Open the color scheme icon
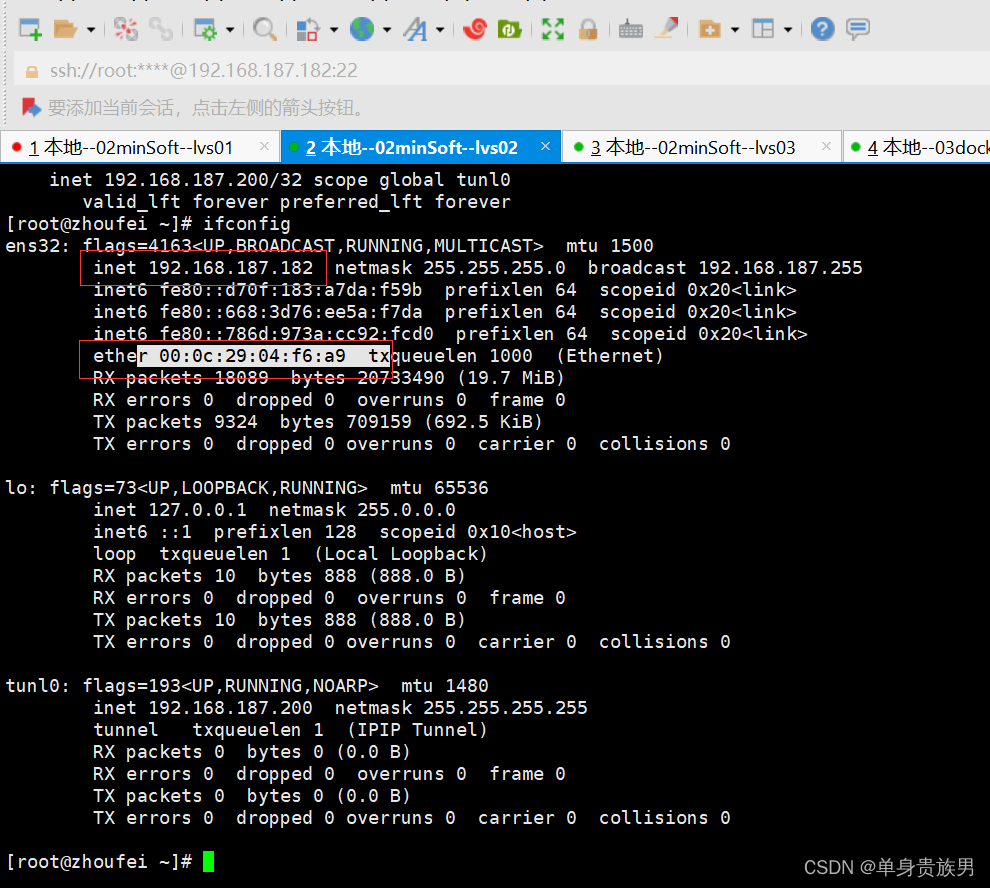This screenshot has height=888, width=990. click(x=307, y=29)
